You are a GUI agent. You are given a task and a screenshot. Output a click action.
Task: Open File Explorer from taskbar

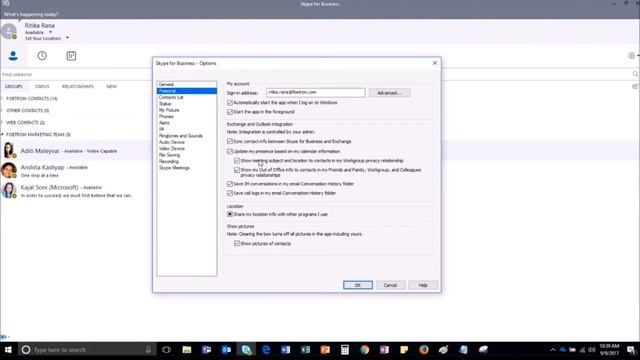tap(187, 350)
